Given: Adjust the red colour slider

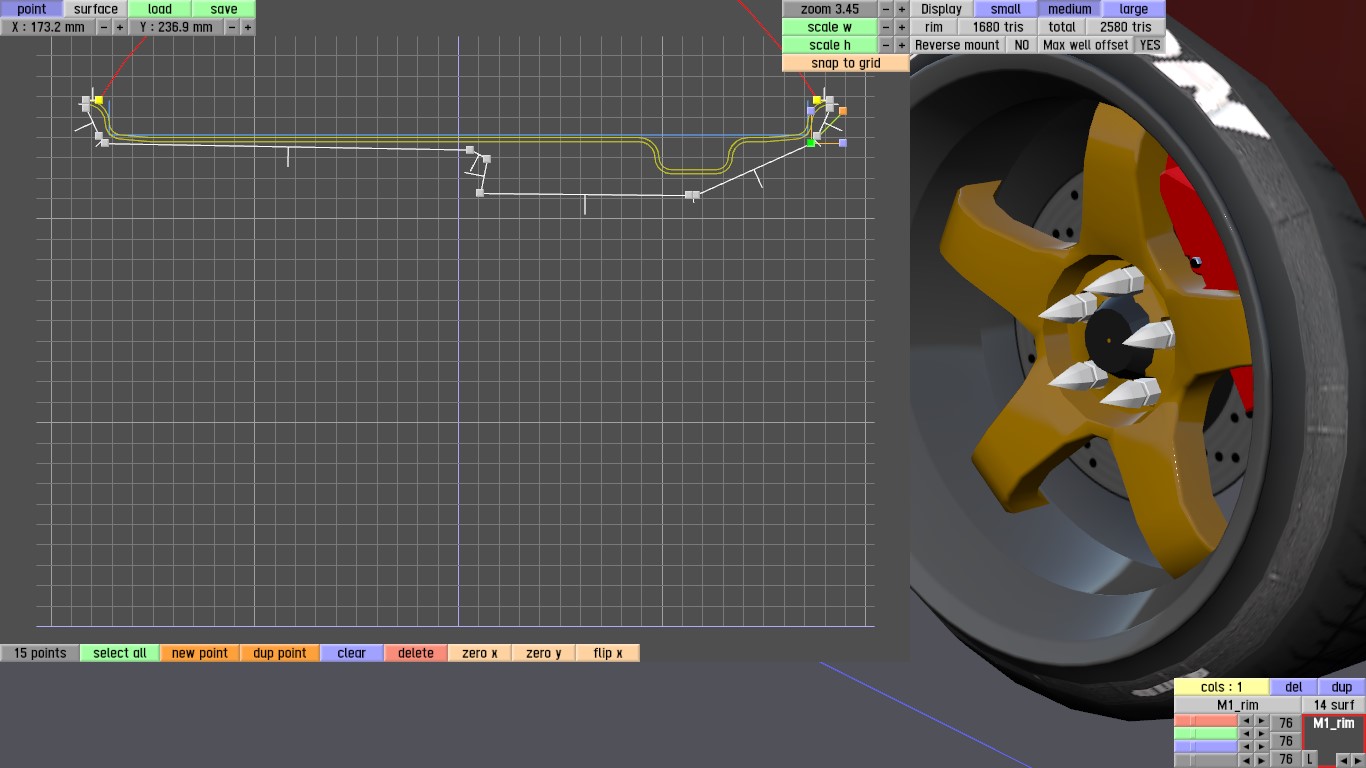Looking at the screenshot, I should coord(1206,721).
